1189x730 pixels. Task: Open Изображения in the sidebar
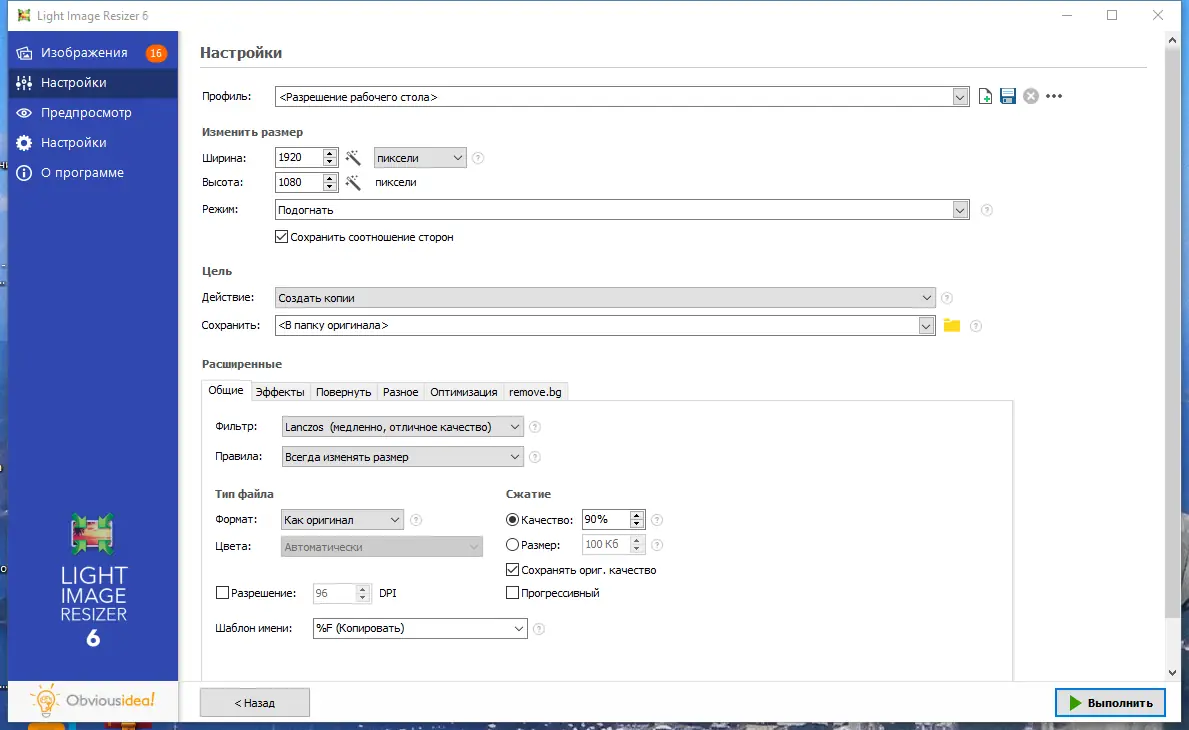(93, 53)
